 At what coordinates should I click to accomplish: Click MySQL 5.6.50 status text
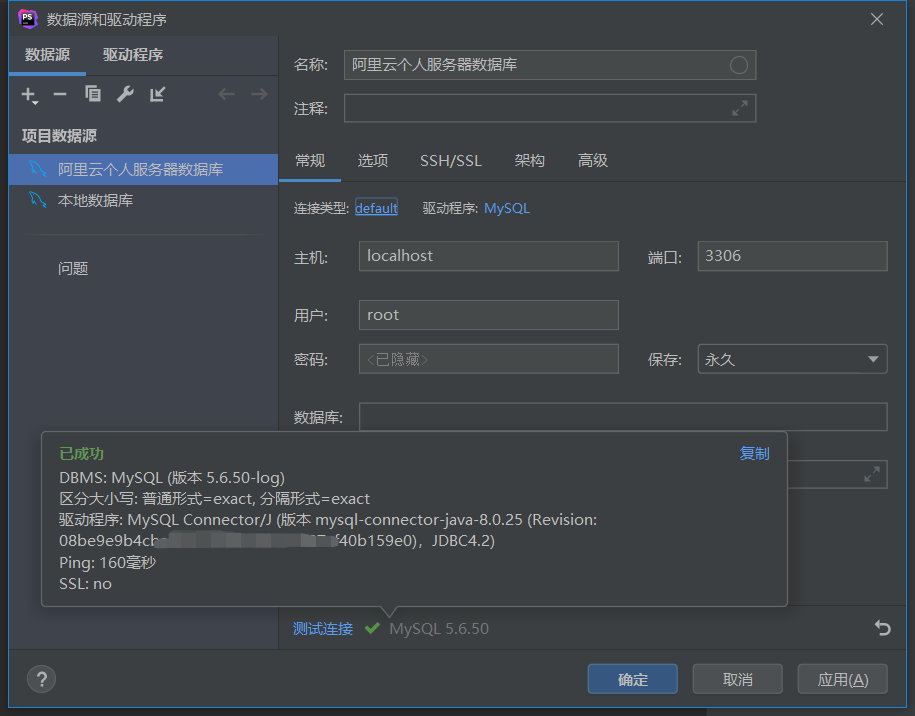[x=439, y=628]
